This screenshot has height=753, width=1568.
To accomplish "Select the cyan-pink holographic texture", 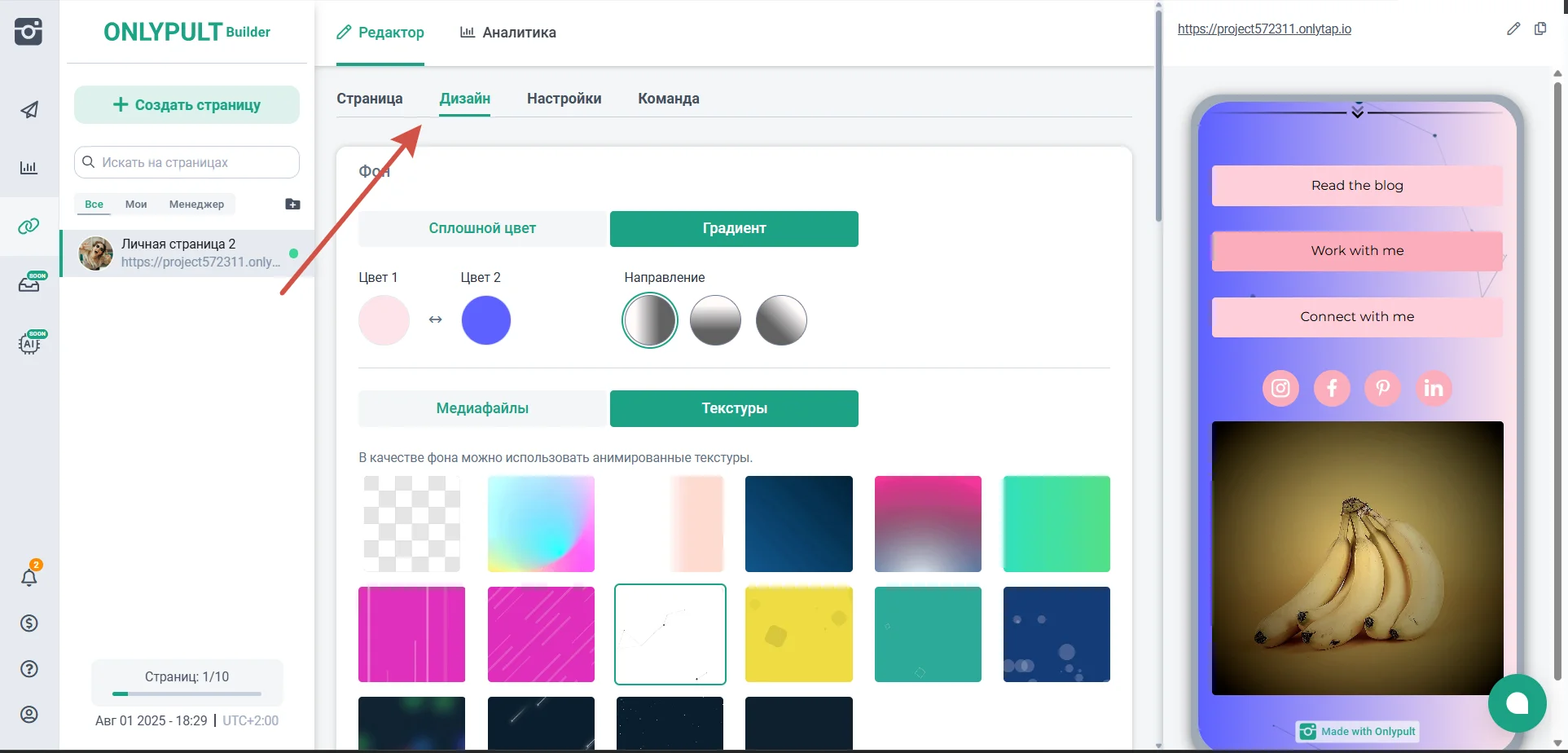I will point(542,524).
